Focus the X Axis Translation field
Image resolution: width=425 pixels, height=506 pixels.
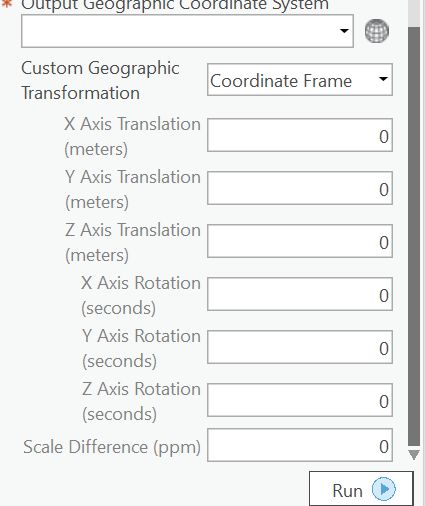(300, 135)
